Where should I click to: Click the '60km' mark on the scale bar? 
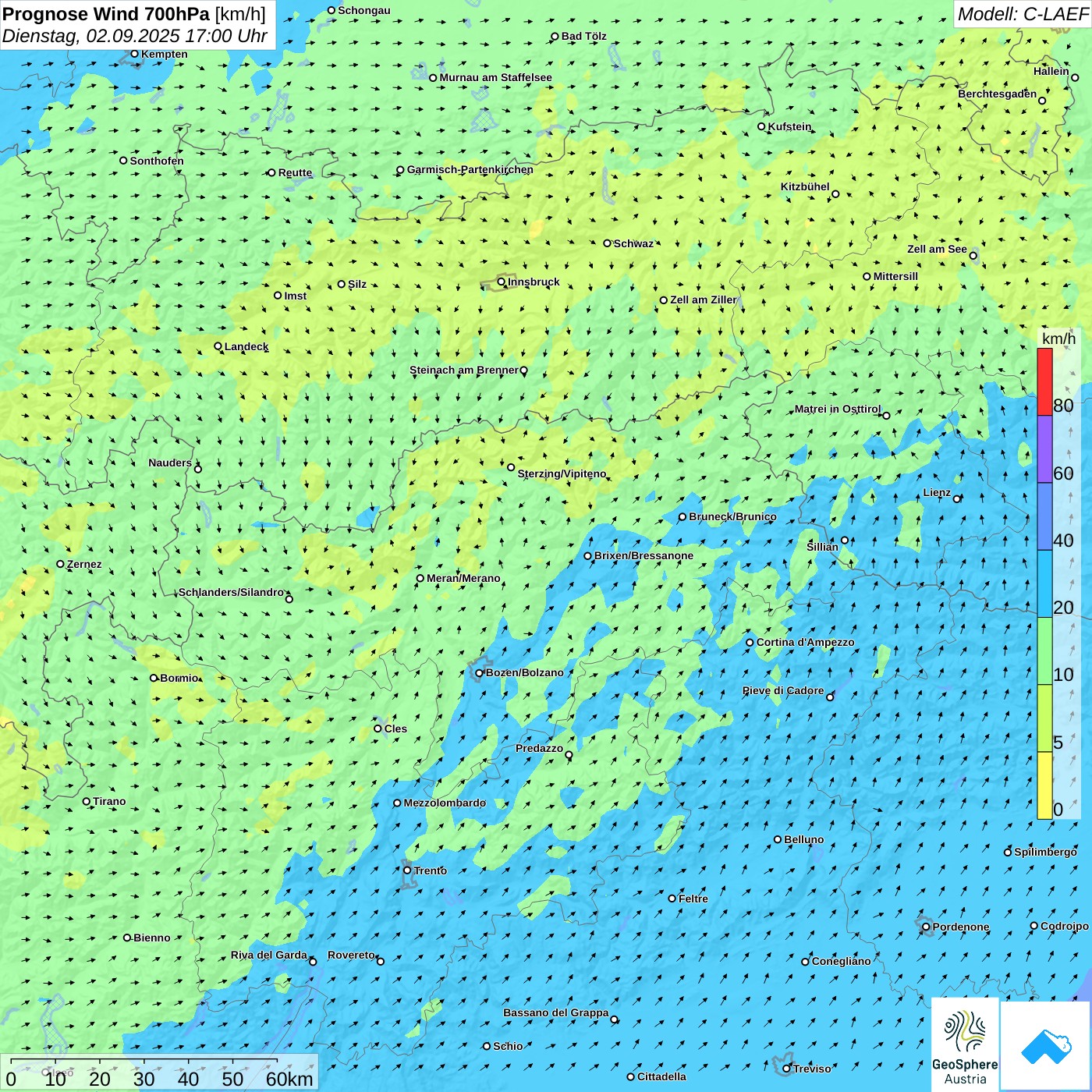(289, 1079)
